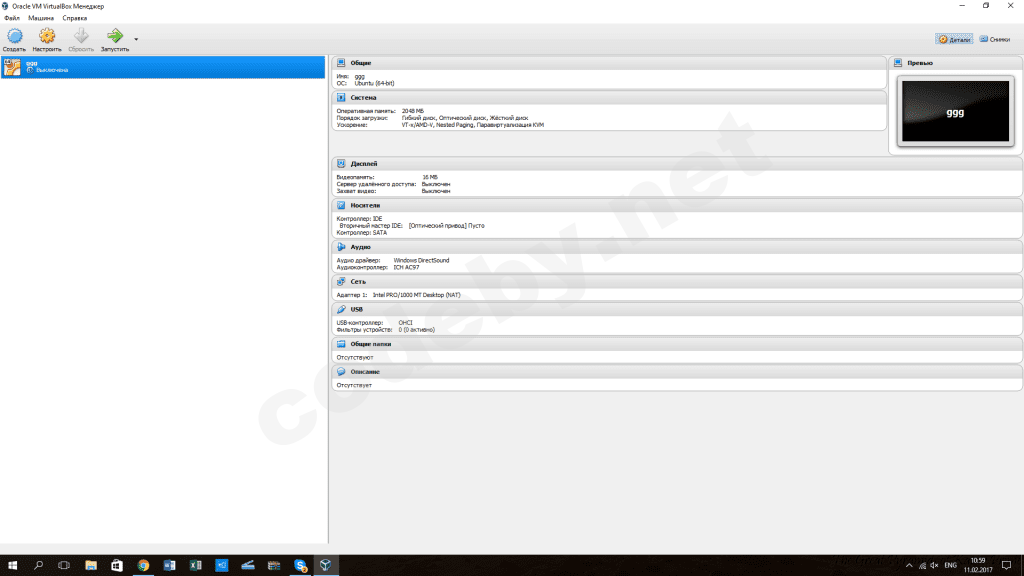Click the Общие section icon
The height and width of the screenshot is (576, 1024).
tap(341, 63)
